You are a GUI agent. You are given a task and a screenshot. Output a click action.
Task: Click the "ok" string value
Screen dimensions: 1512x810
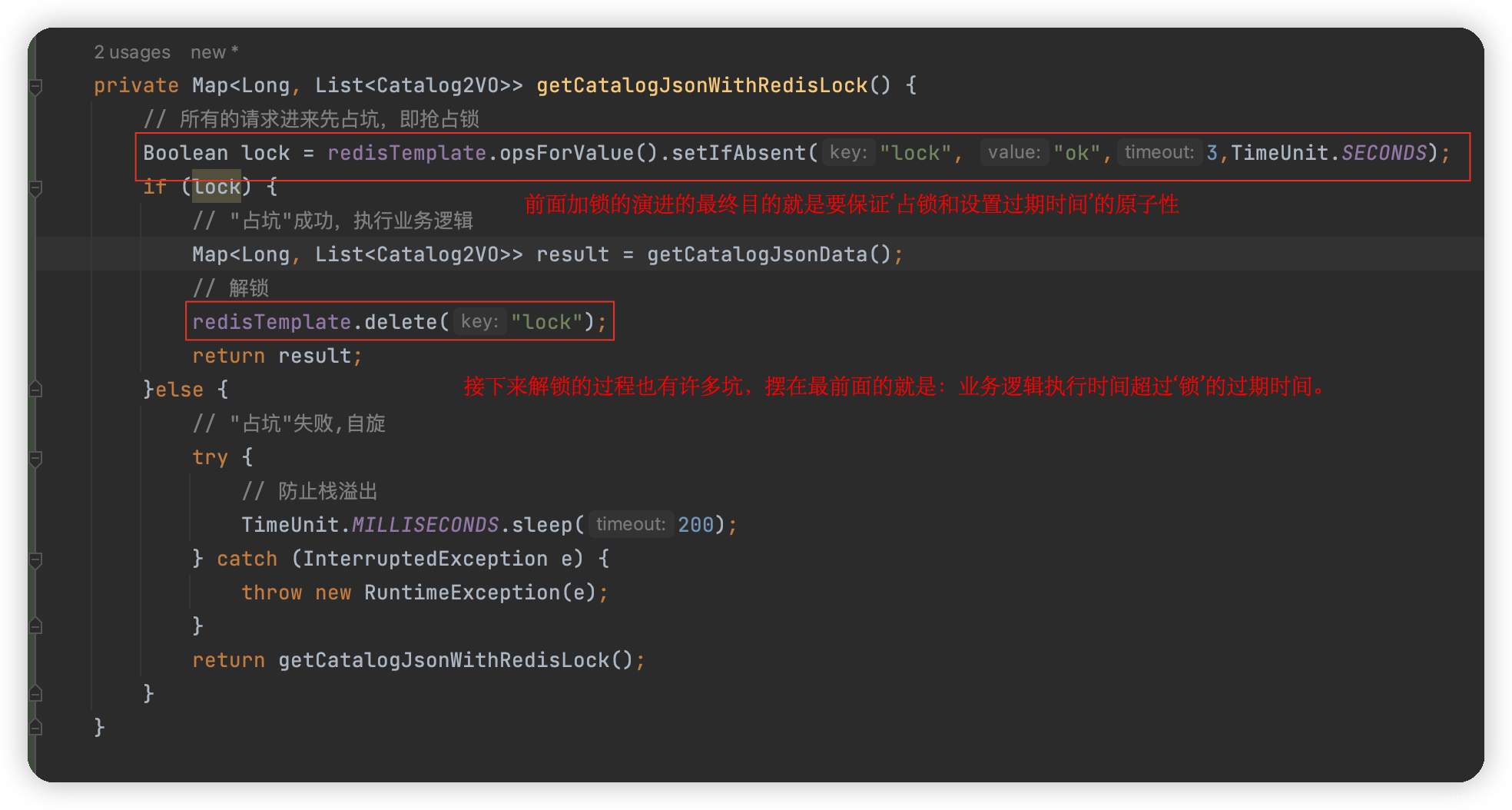[x=1077, y=153]
